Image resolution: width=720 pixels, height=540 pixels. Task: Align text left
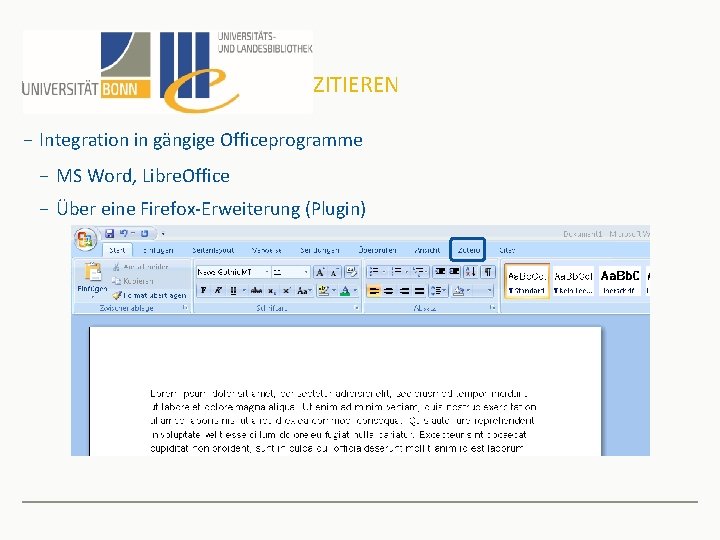pyautogui.click(x=374, y=291)
